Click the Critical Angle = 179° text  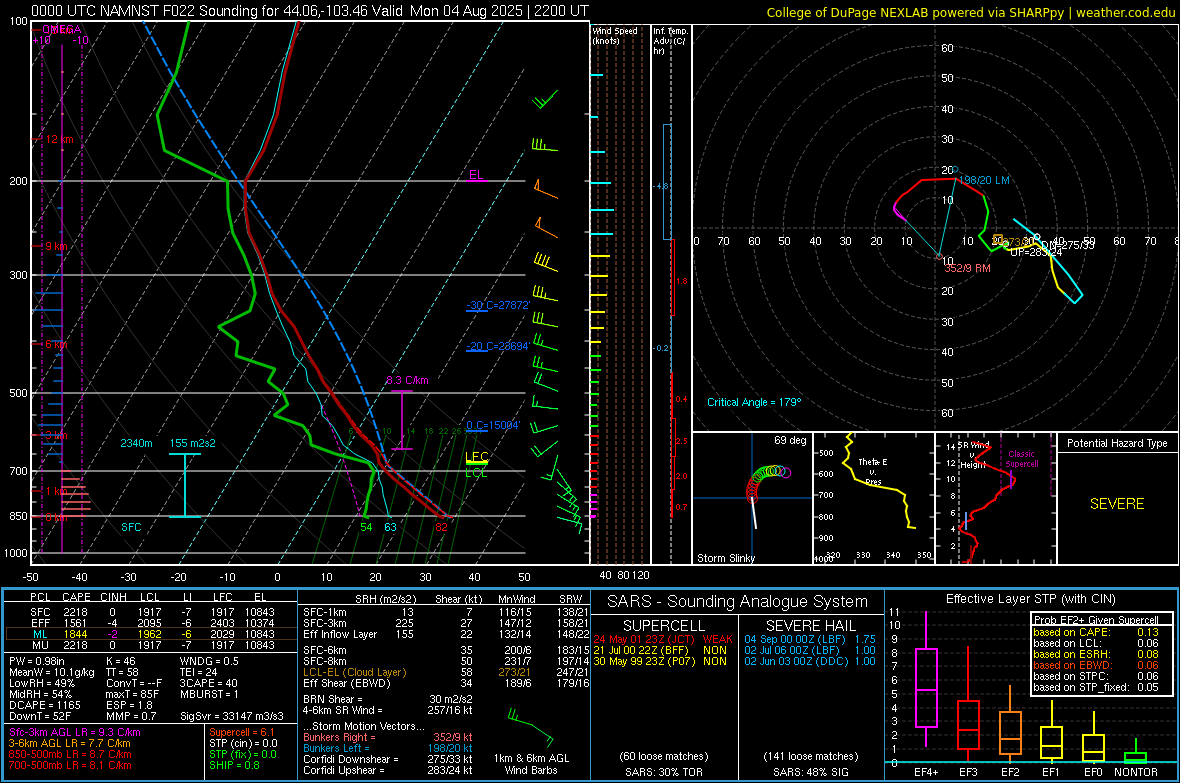(x=754, y=402)
